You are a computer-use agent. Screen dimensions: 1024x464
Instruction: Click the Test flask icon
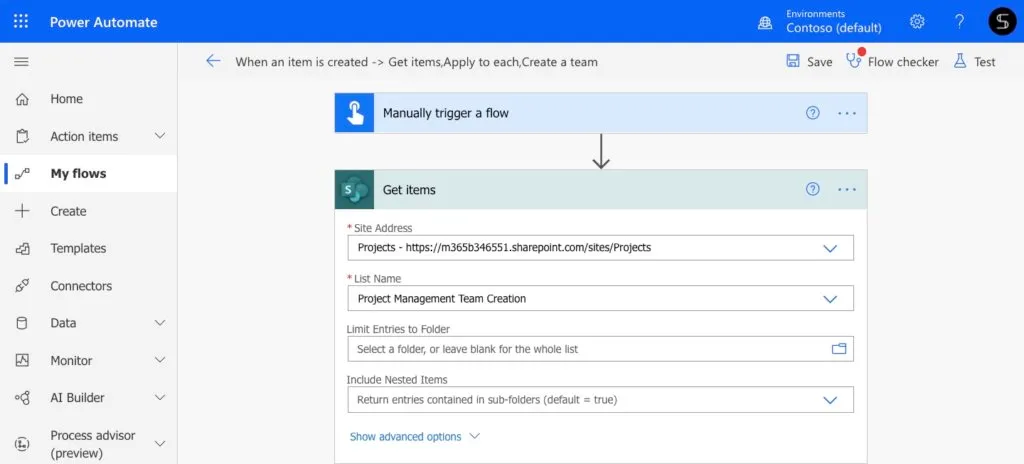click(x=959, y=61)
